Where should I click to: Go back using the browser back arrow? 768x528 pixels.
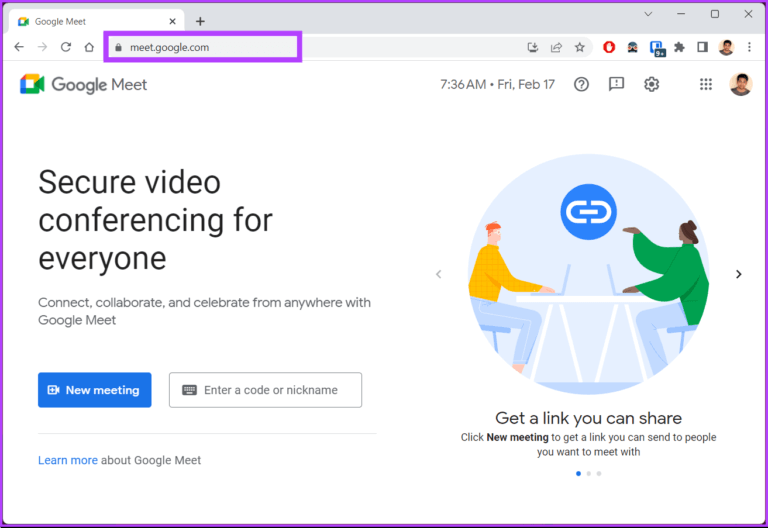(19, 47)
